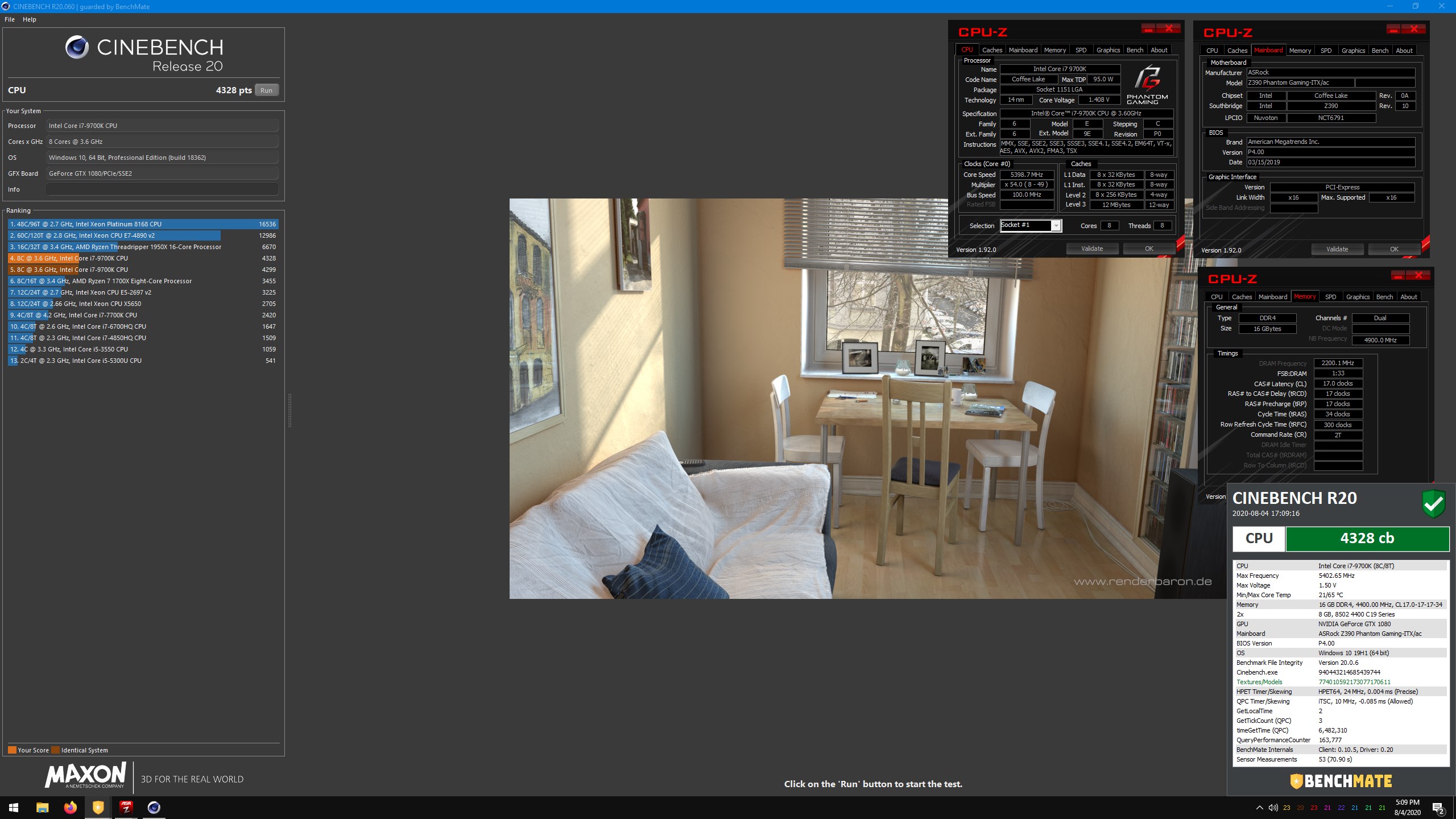Viewport: 1456px width, 819px height.
Task: Open the red CPU-Z taskbar icon
Action: [126, 807]
